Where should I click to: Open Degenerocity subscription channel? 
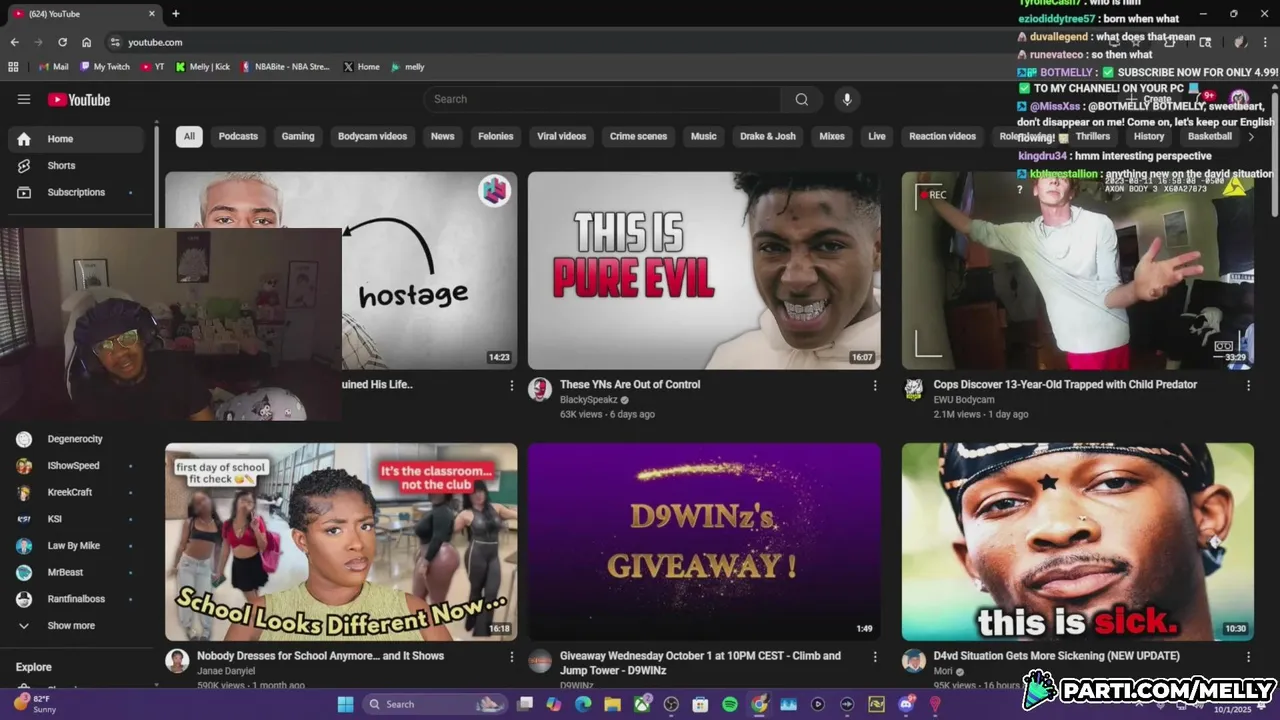pos(76,439)
